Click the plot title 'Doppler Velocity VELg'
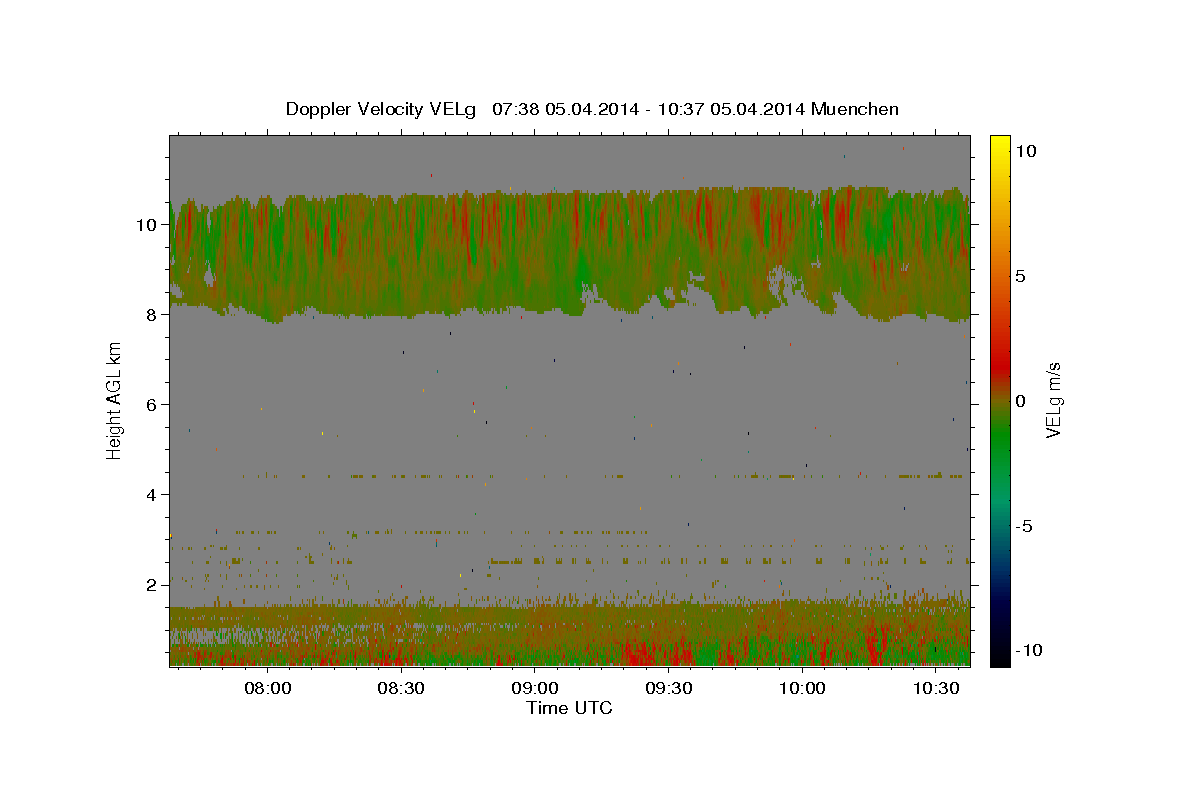This screenshot has height=800, width=1200. [x=381, y=109]
